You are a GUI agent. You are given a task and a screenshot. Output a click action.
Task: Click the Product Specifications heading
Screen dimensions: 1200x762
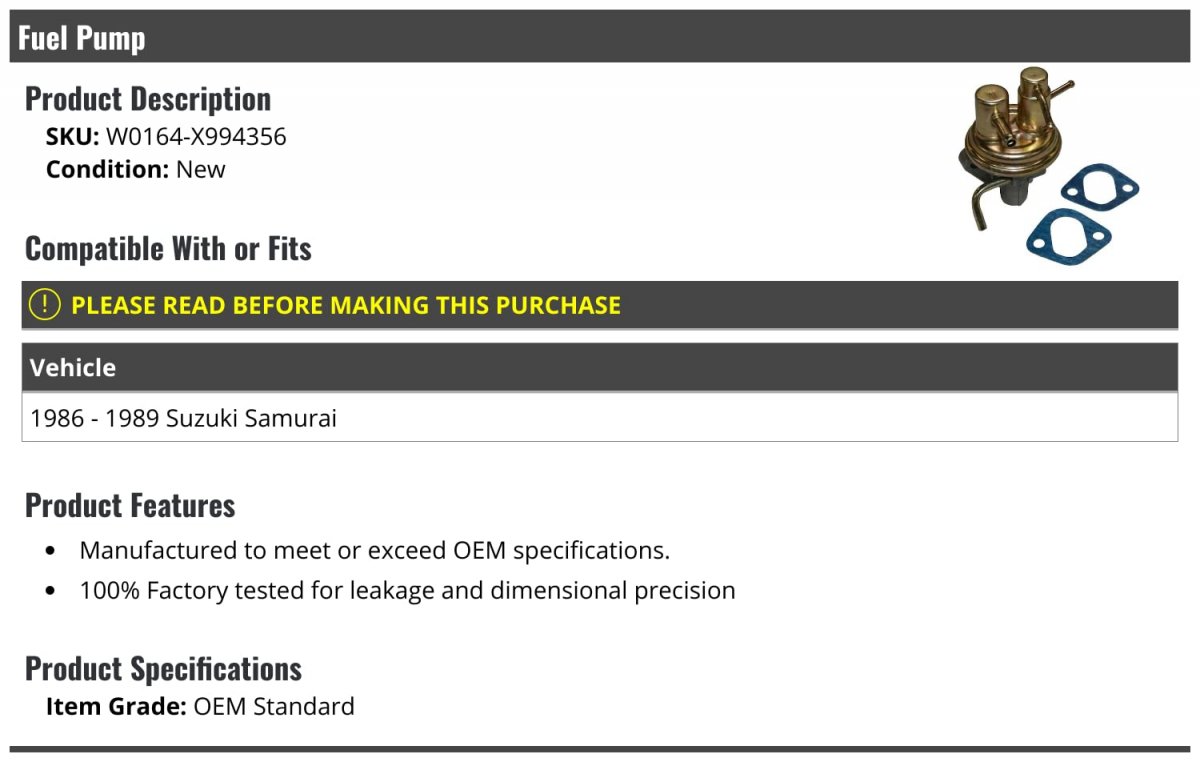click(x=163, y=668)
